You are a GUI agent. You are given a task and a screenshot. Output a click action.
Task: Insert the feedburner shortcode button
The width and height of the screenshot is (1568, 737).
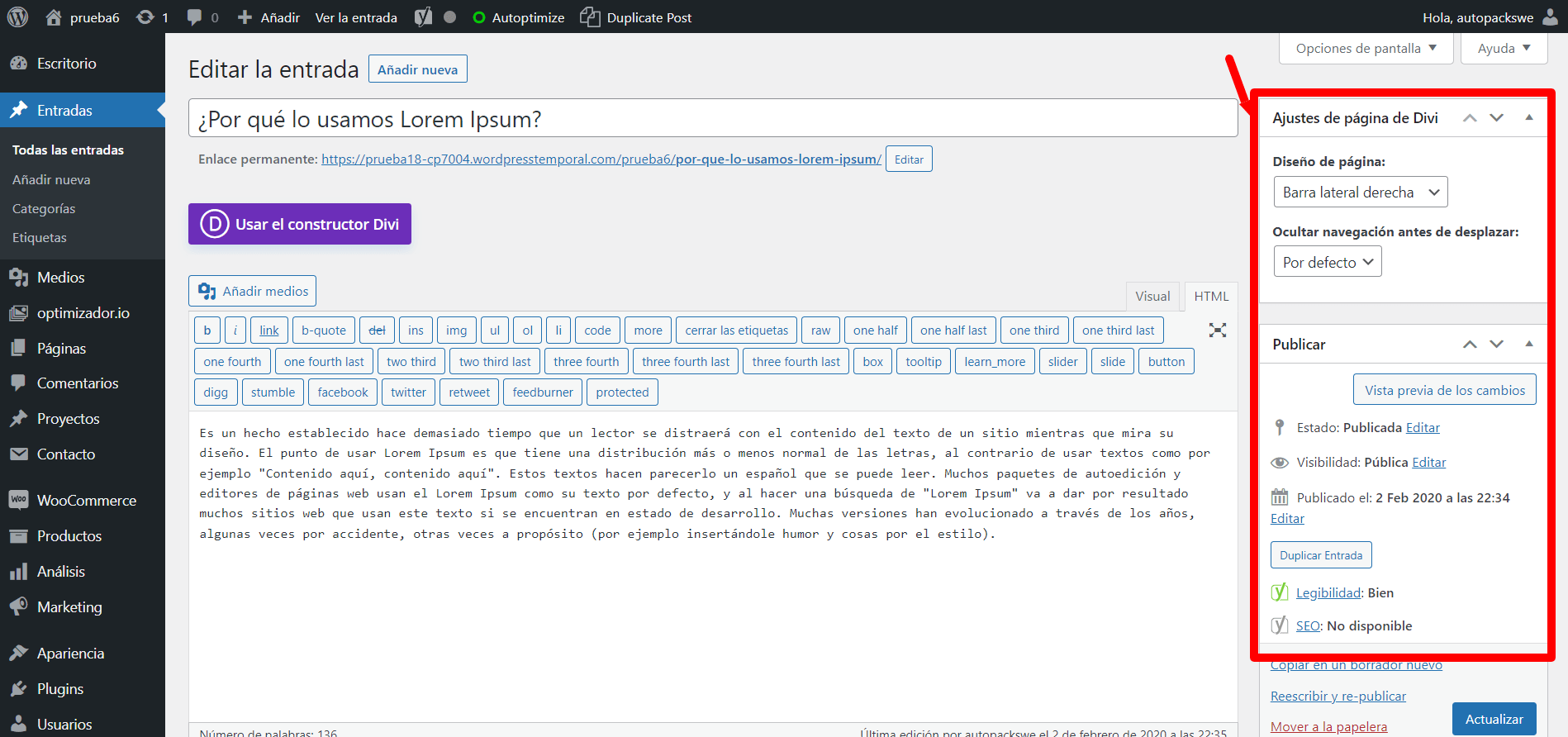(x=543, y=392)
